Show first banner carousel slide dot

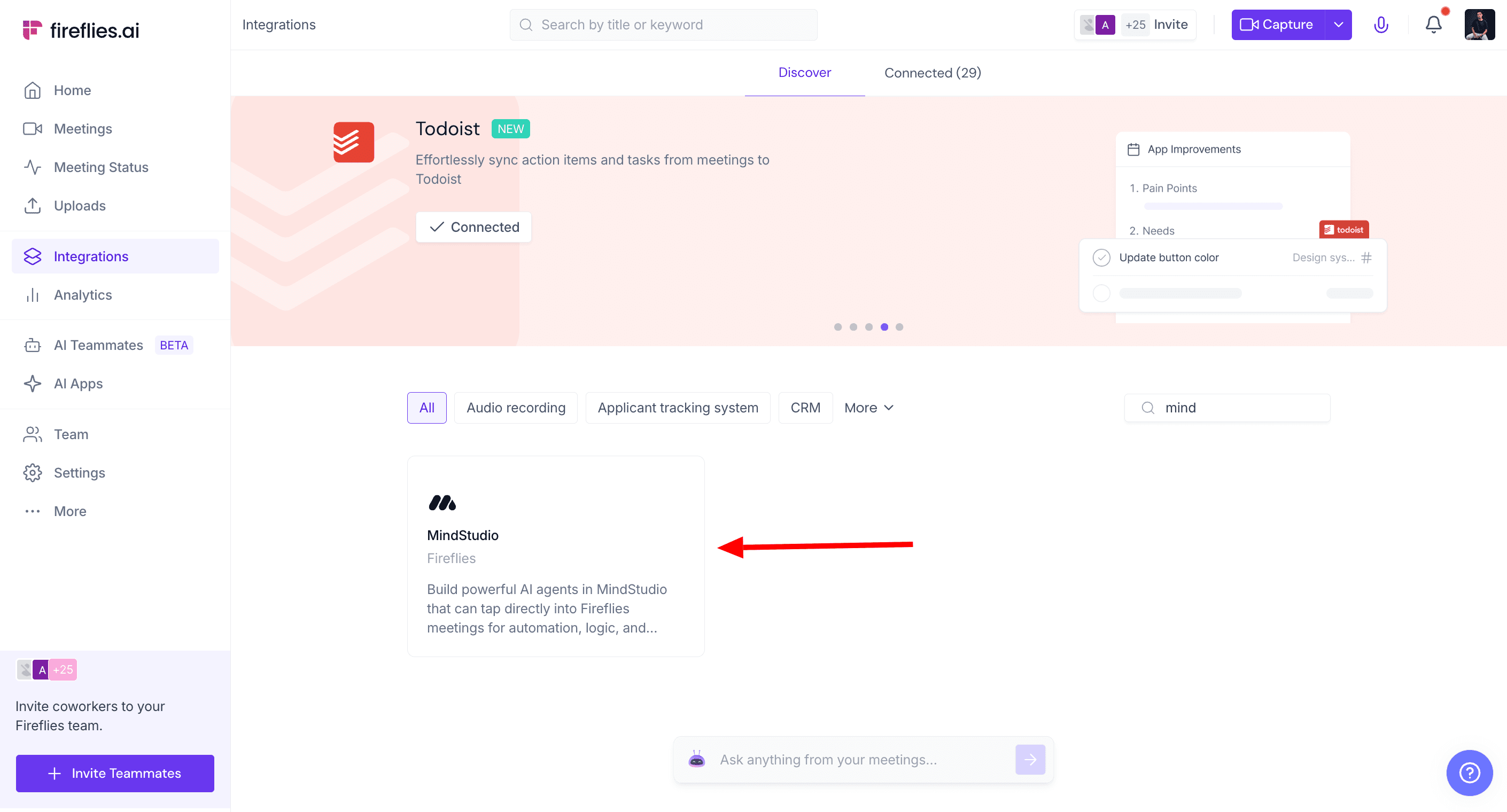click(838, 327)
